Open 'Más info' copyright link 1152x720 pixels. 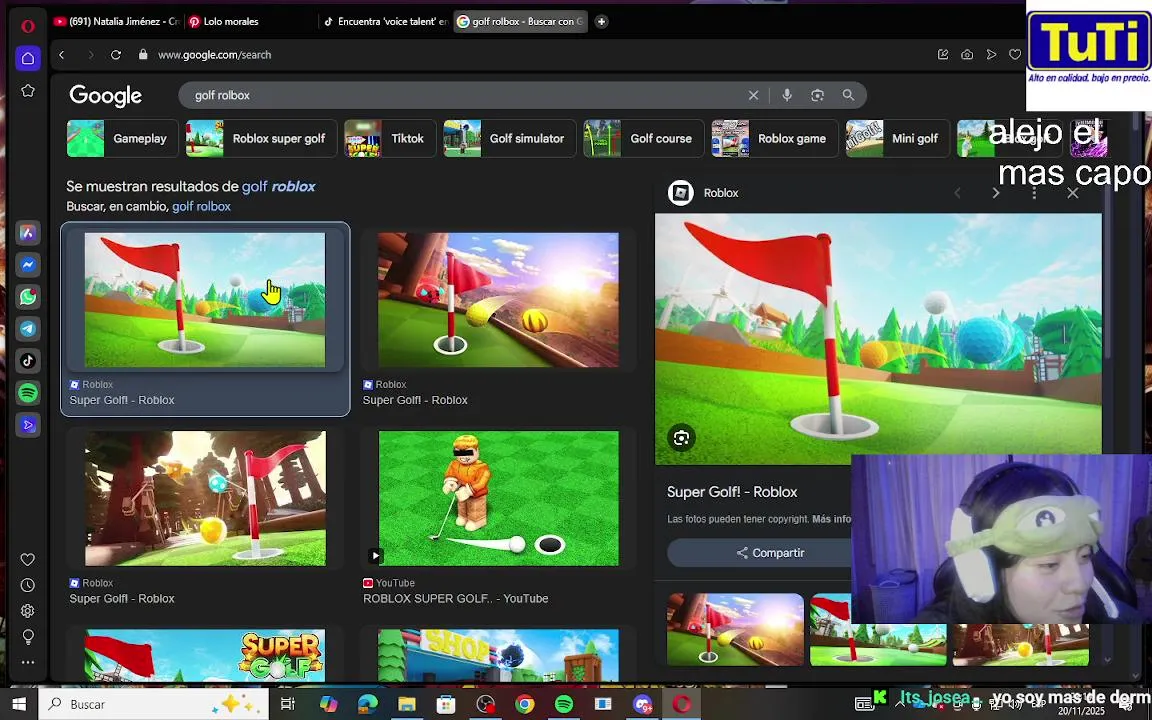(832, 519)
